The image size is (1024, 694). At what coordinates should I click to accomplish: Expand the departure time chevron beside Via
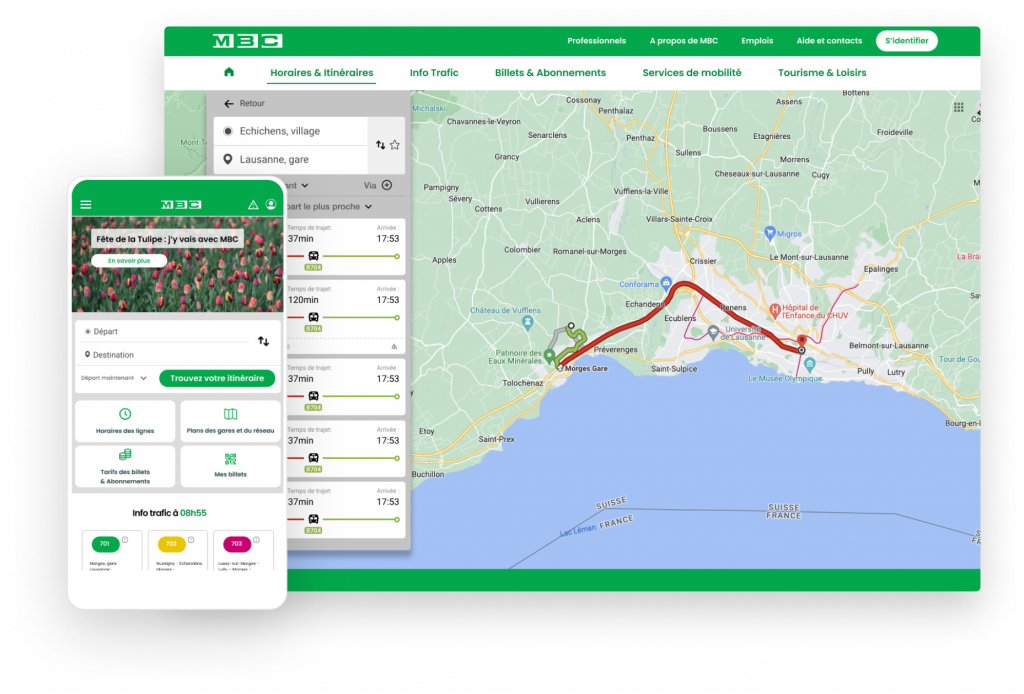(305, 185)
